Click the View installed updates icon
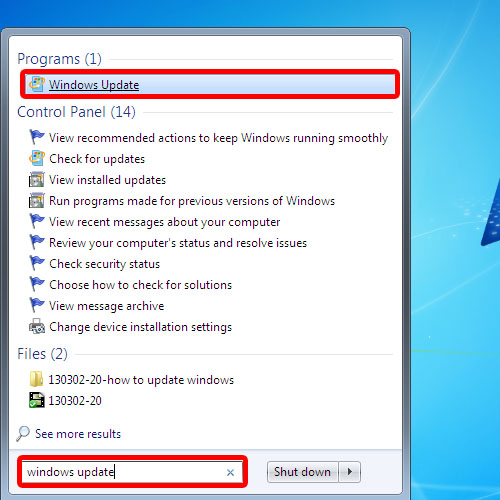 (x=37, y=179)
